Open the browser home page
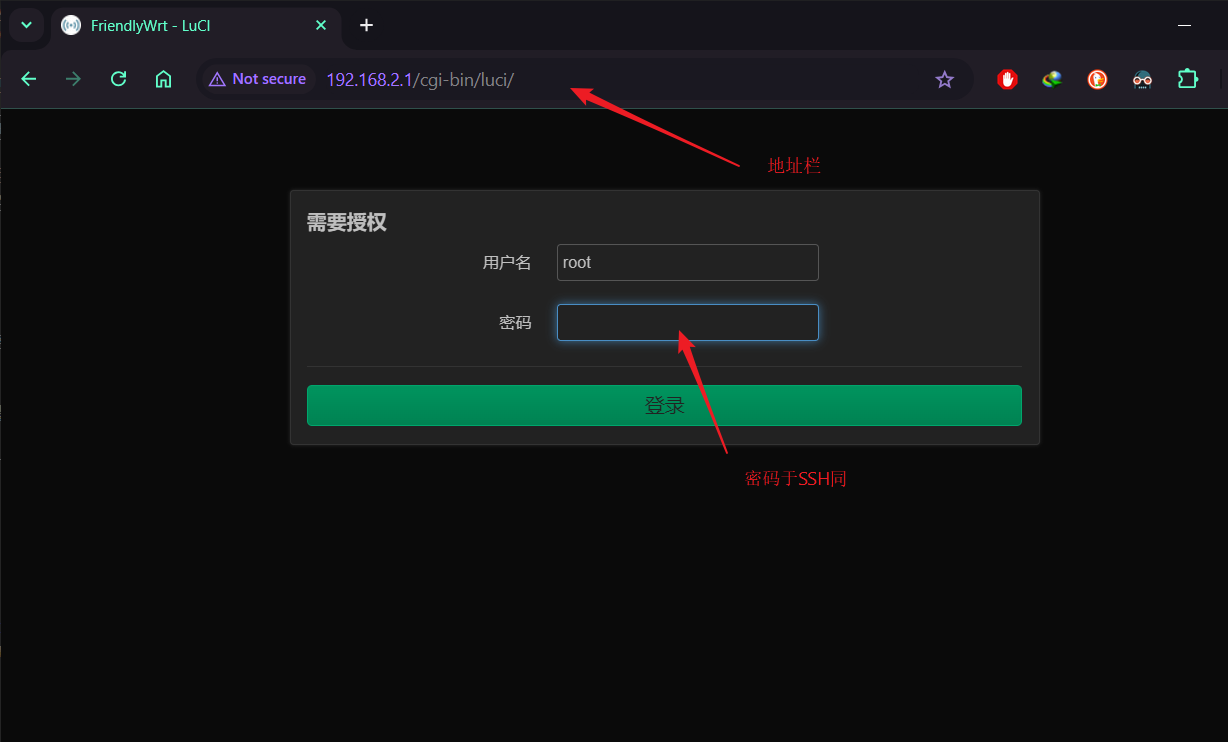1228x742 pixels. pos(163,79)
